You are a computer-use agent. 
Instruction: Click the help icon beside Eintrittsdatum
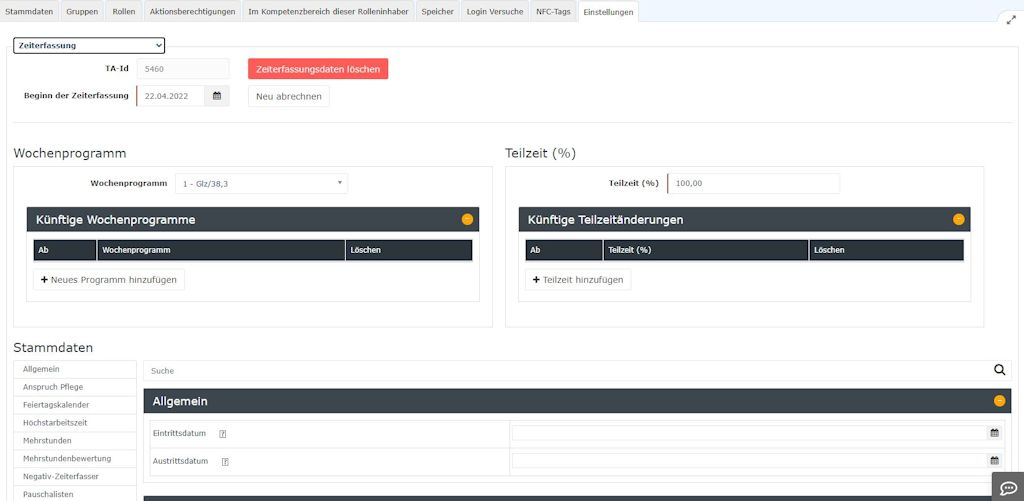223,434
